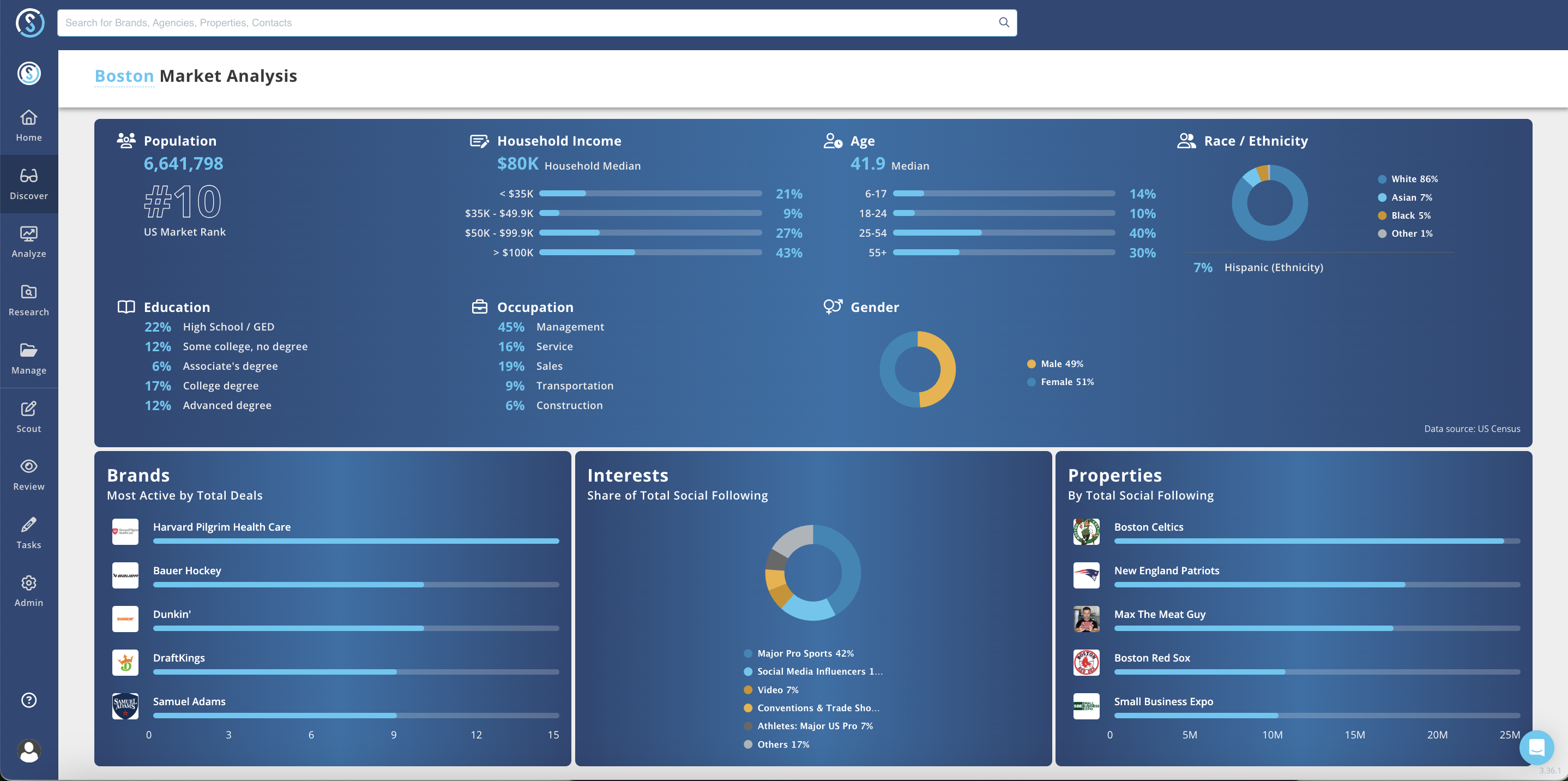Open Harvard Pilgrim Health Care brand name
Viewport: 1568px width, 781px height.
click(x=221, y=527)
